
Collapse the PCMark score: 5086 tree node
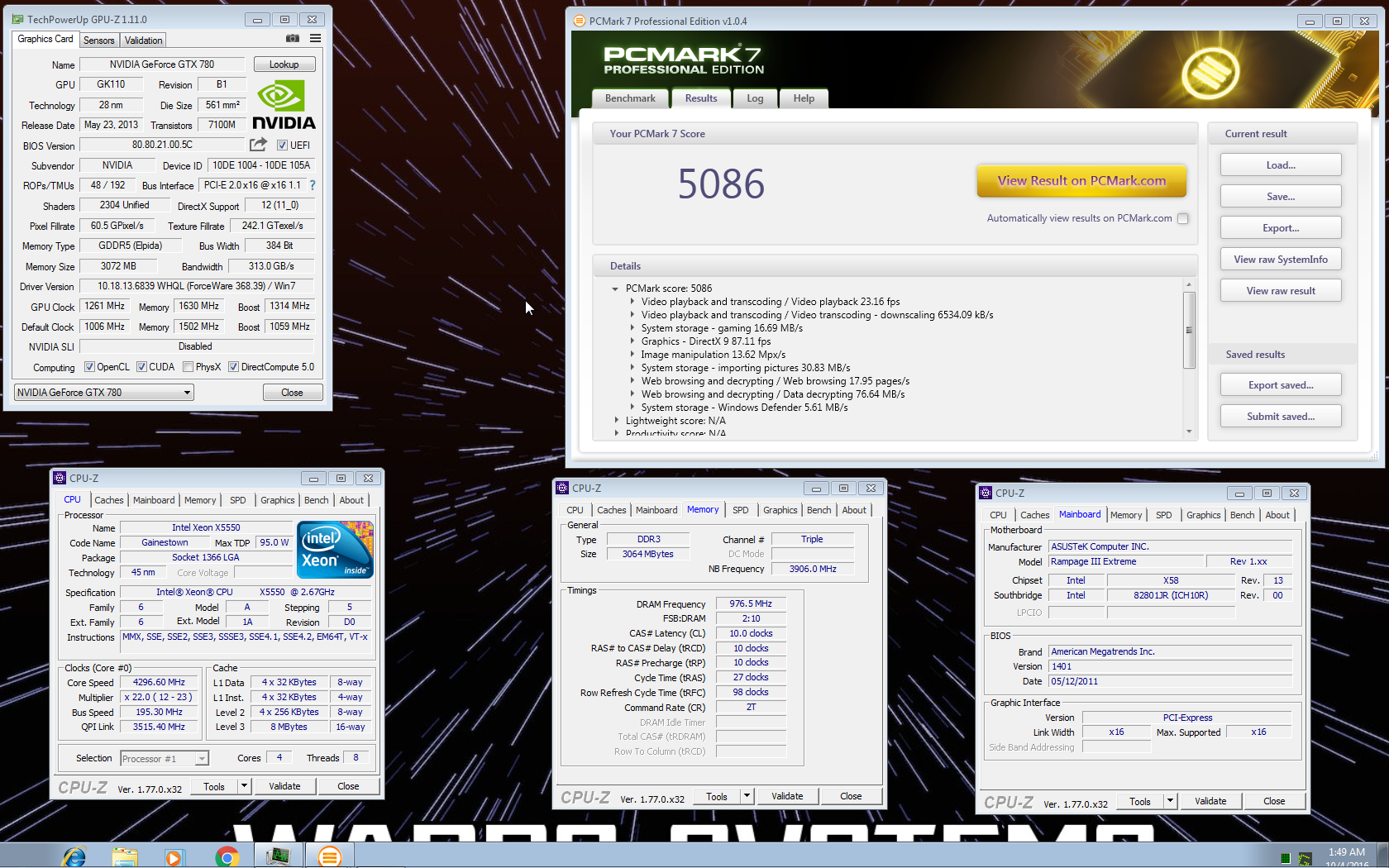coord(615,289)
